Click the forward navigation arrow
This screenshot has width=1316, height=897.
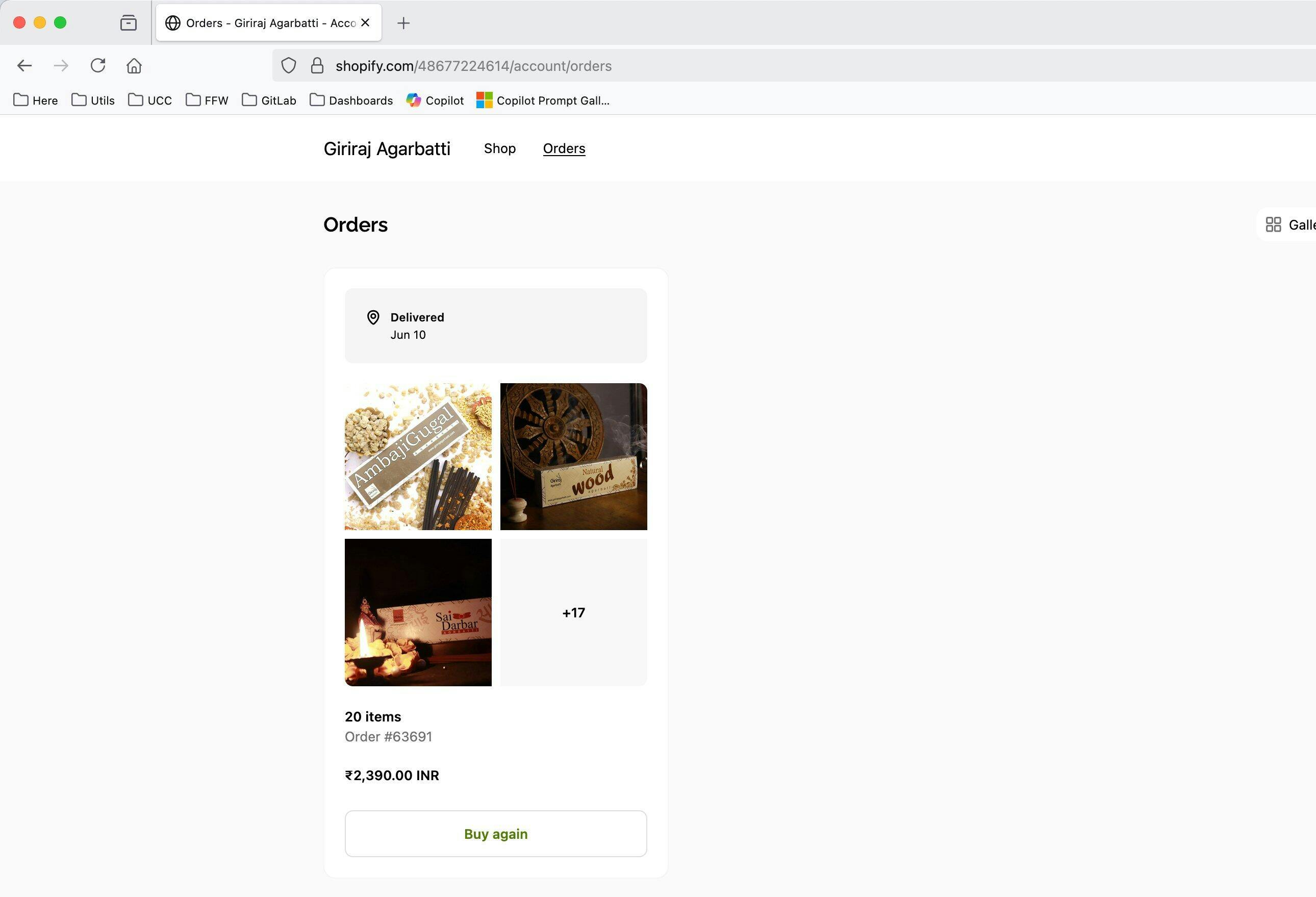(x=61, y=66)
